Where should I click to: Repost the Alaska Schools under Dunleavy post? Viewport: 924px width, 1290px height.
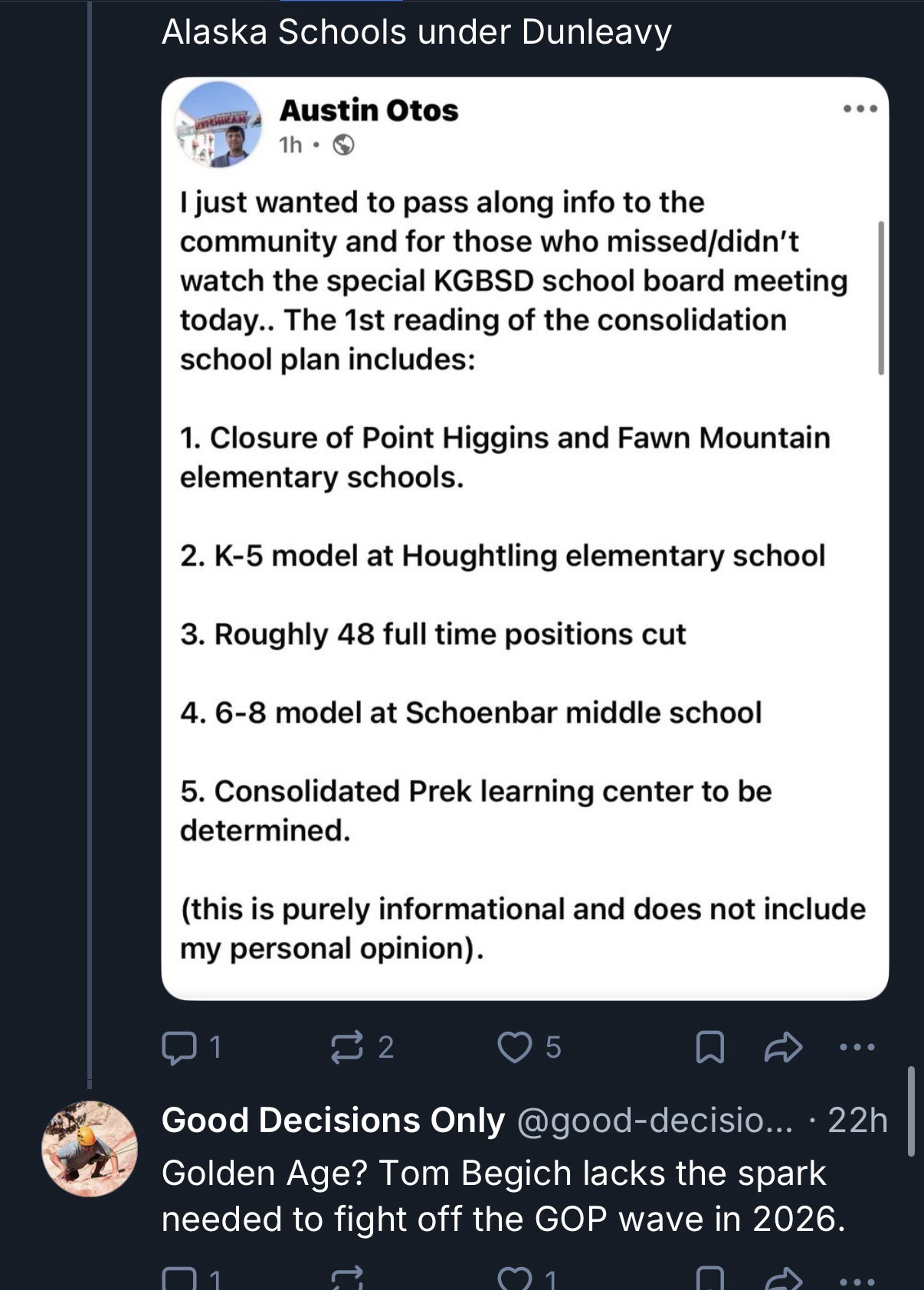point(346,1047)
